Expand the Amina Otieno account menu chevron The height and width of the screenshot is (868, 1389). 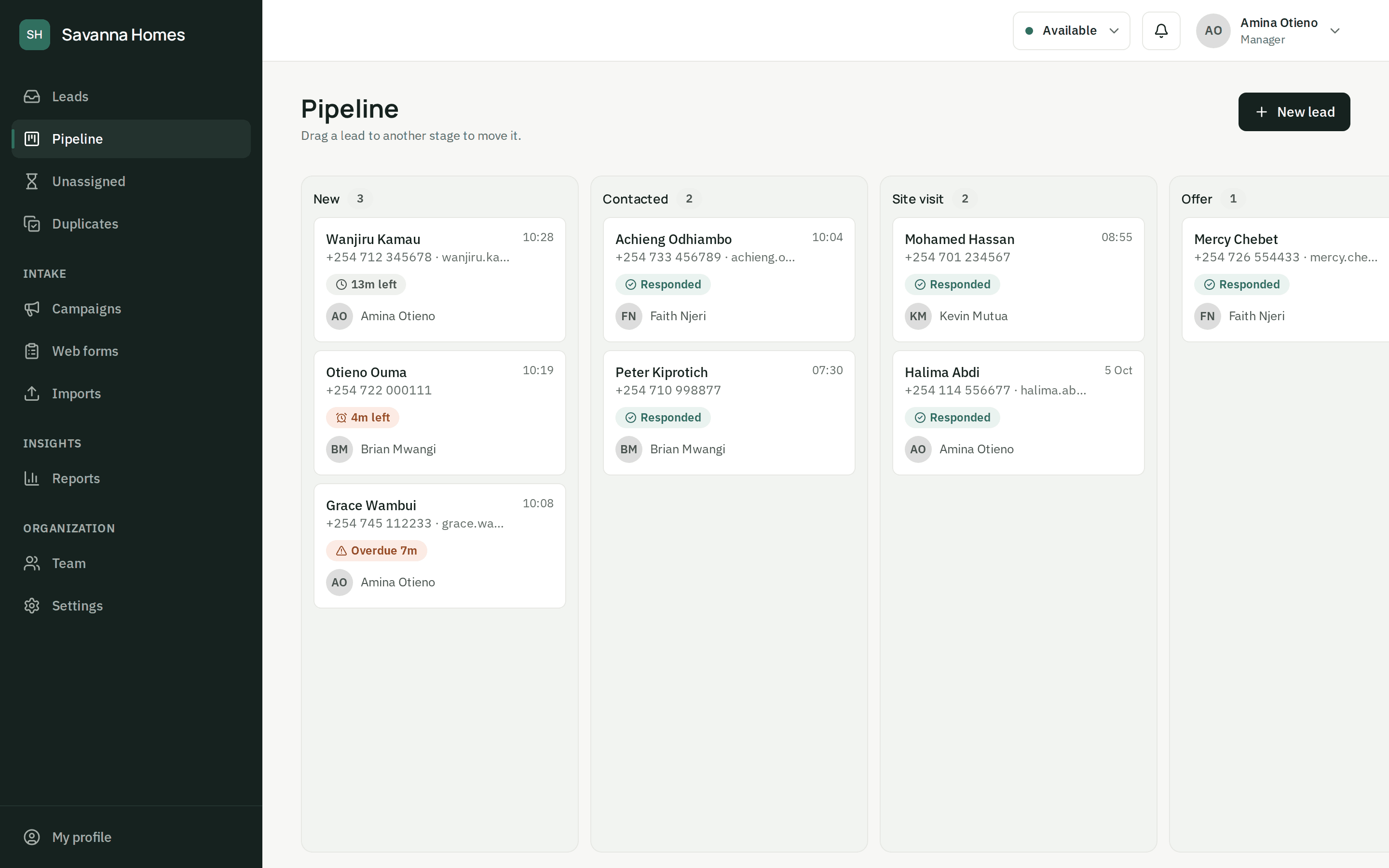coord(1335,31)
